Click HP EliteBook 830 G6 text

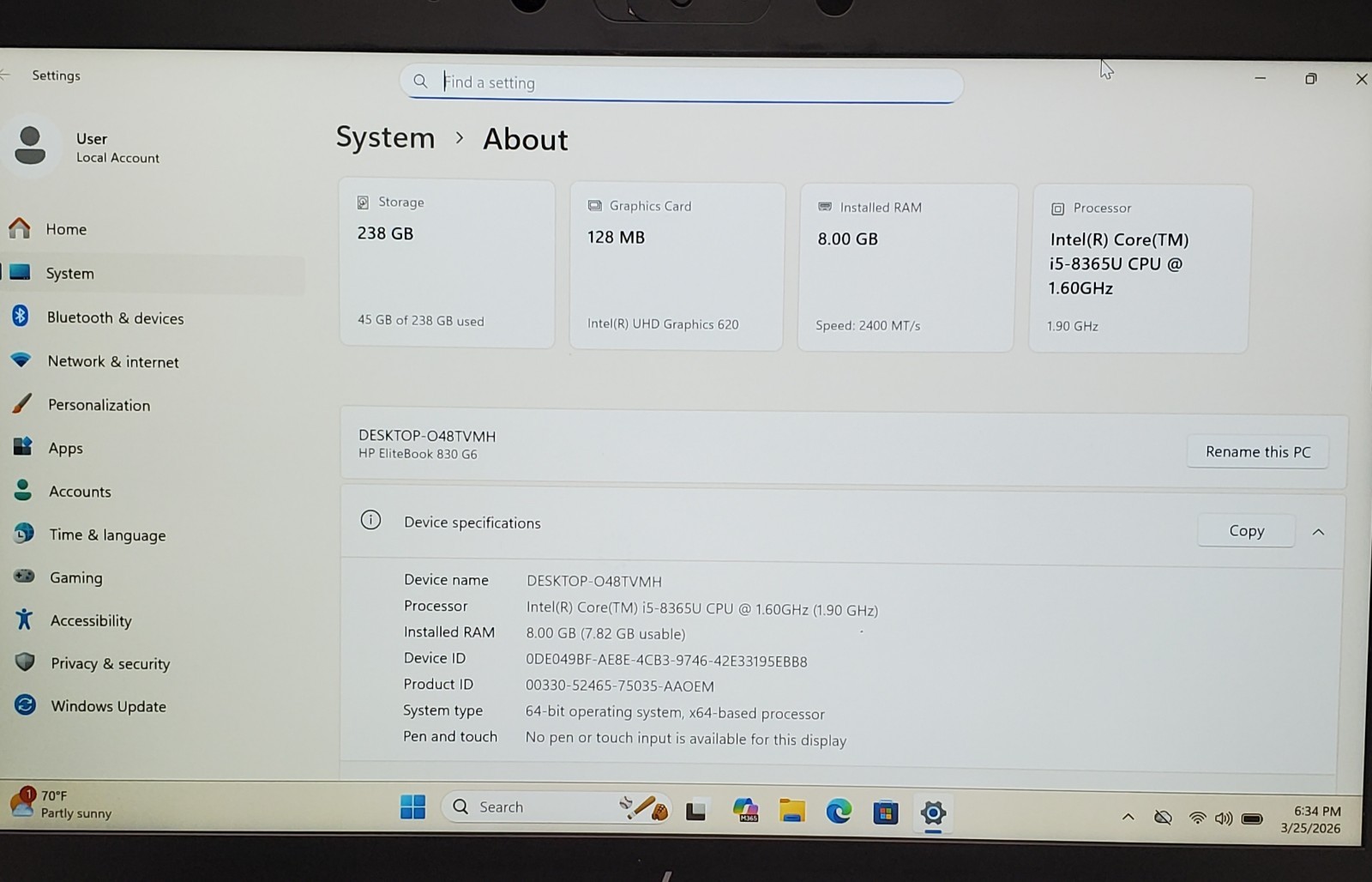(418, 454)
